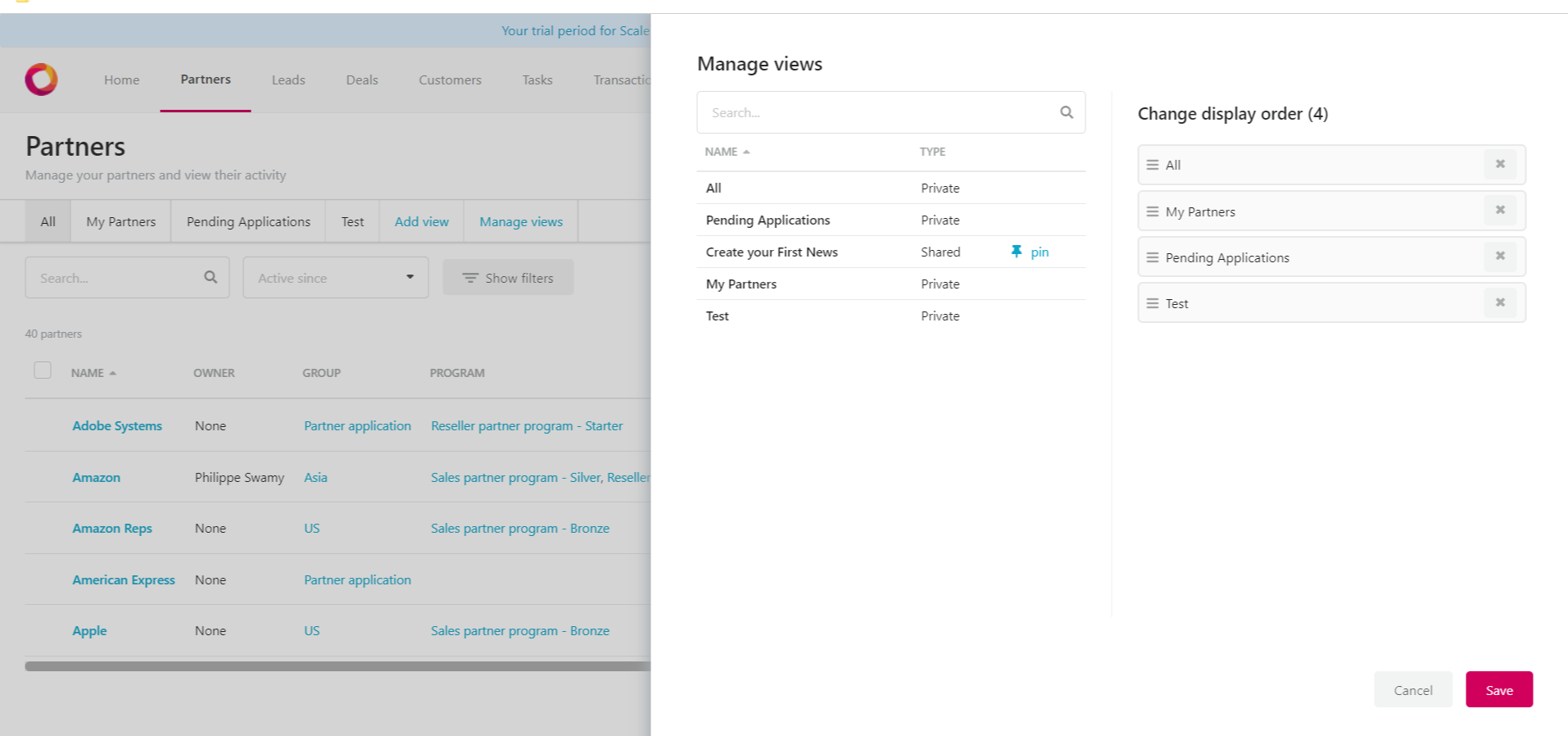The image size is (1568, 736).
Task: Go to Tasks in navigation
Action: pyautogui.click(x=537, y=80)
